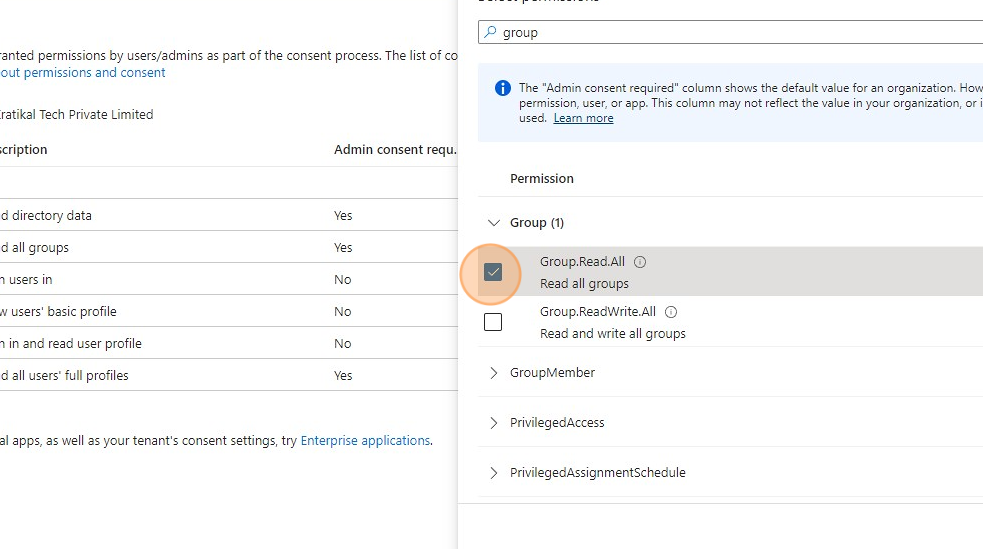Collapse the Group (1) permission section
Screen dimensions: 983x549
pyautogui.click(x=493, y=223)
